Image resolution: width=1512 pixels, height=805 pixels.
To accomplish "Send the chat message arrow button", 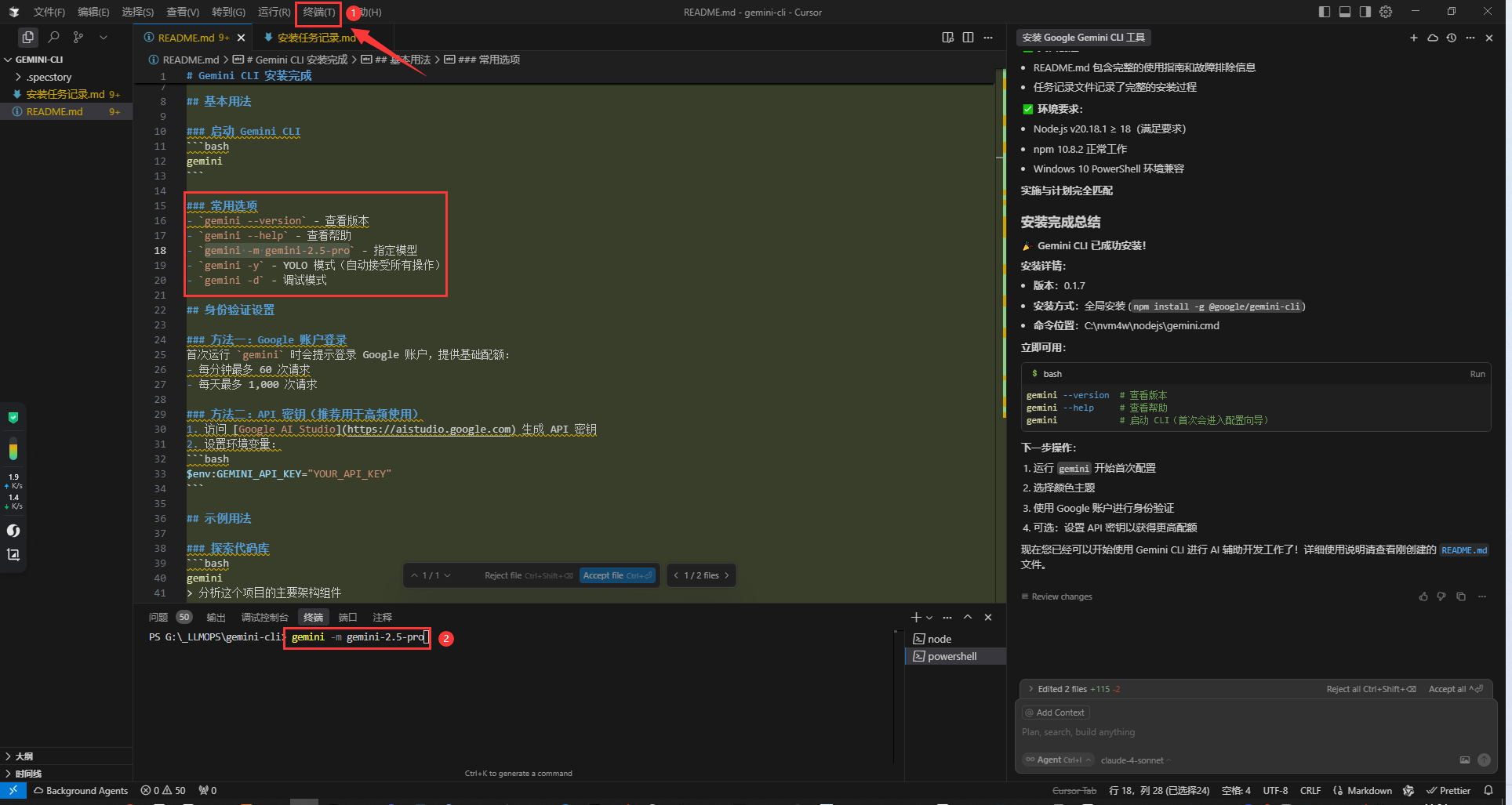I will (x=1484, y=760).
